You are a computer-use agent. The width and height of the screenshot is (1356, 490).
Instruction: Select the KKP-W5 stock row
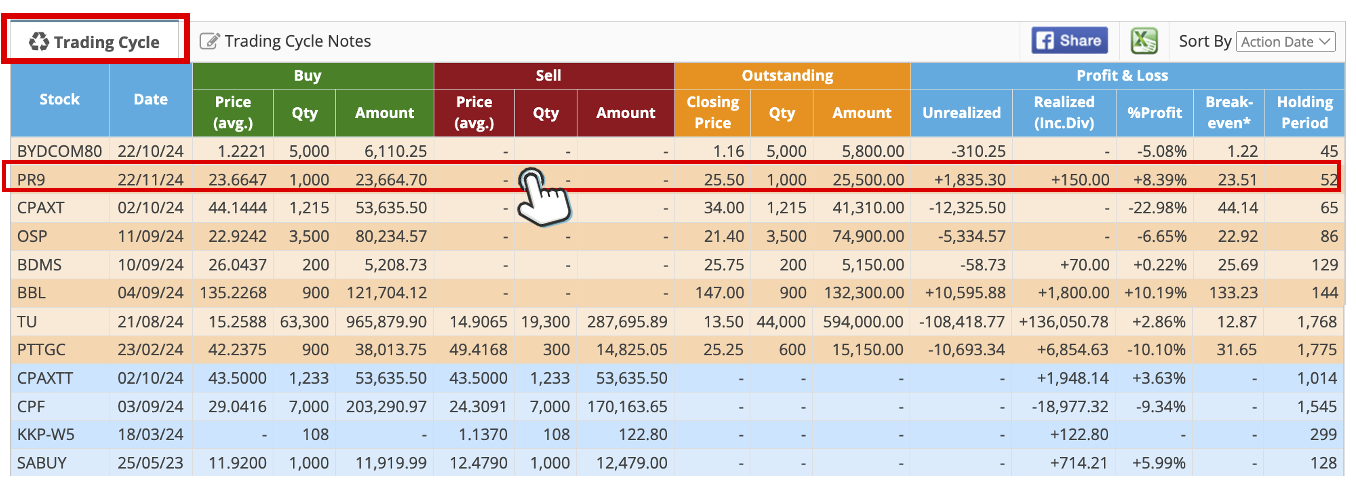click(678, 436)
